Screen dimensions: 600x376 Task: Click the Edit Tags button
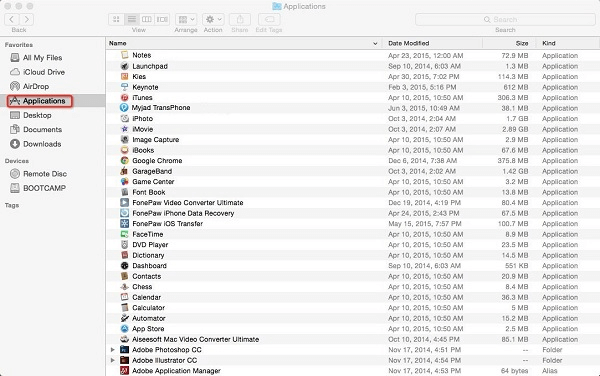[269, 19]
